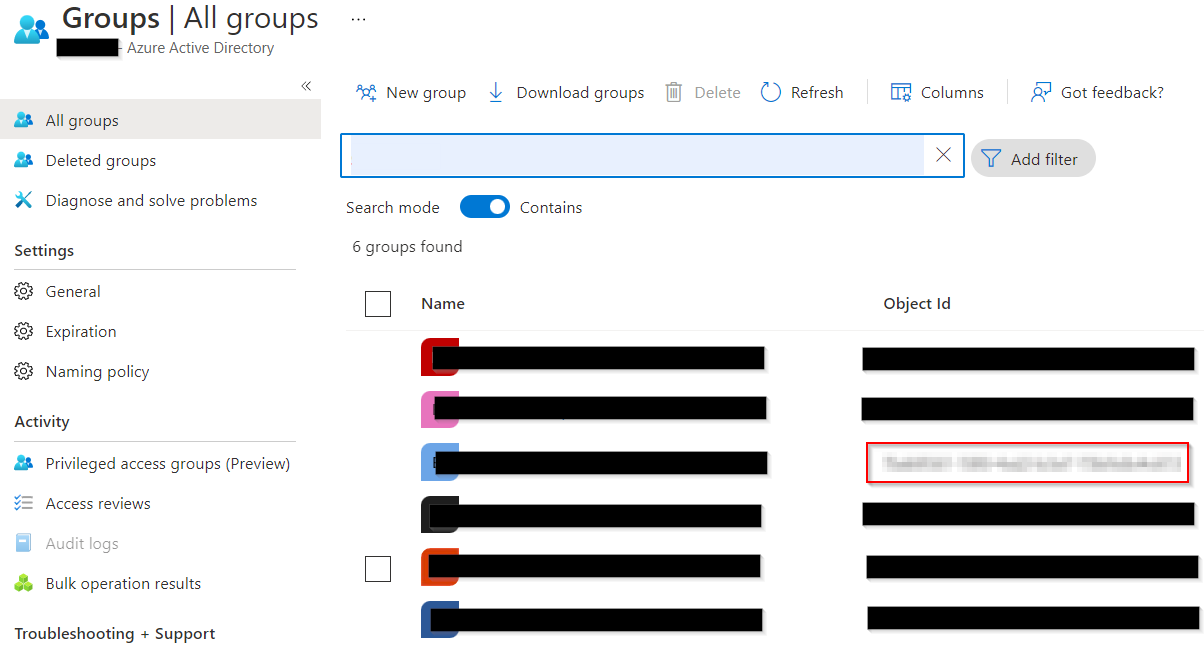
Task: Clear the search box with X
Action: pos(943,155)
